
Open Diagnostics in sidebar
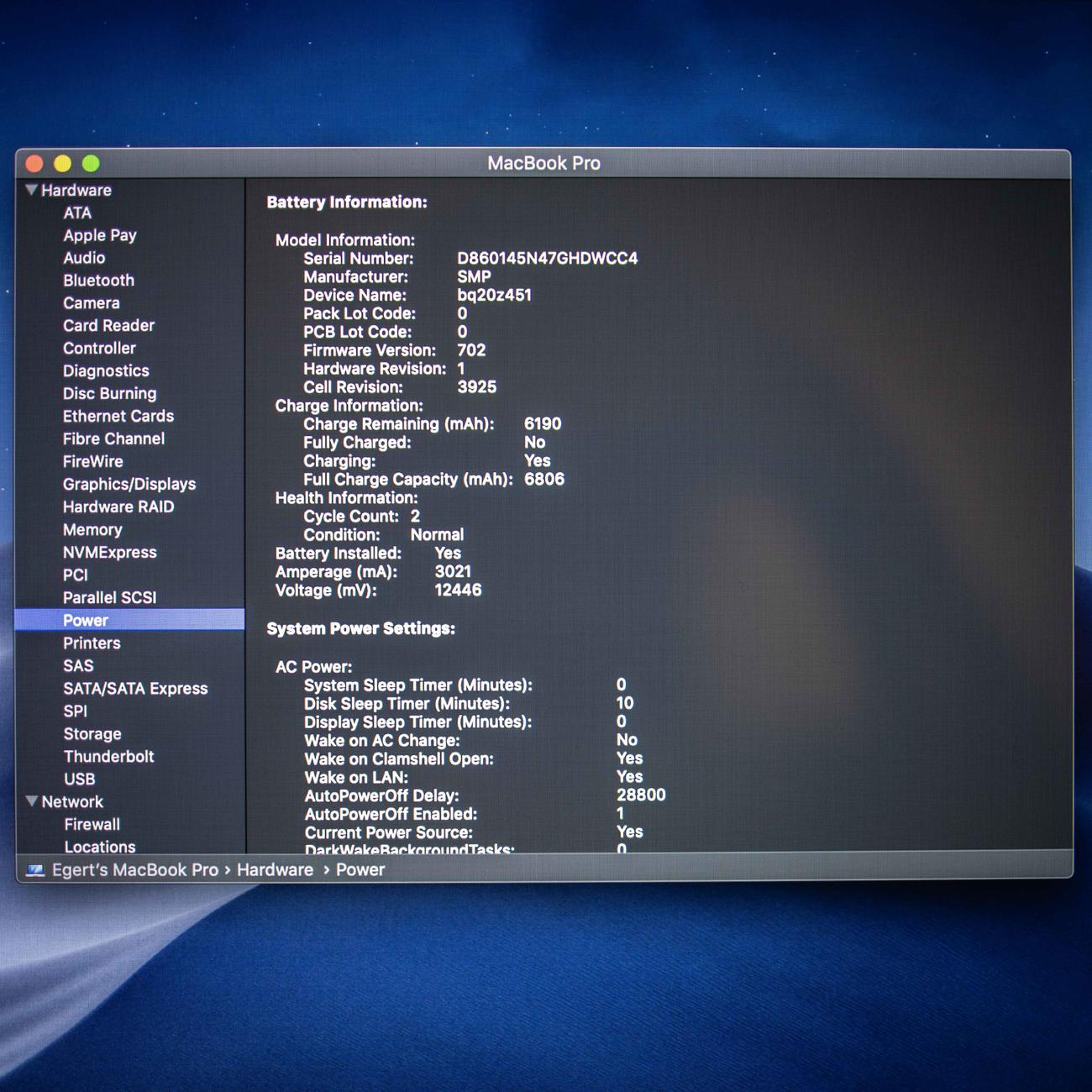(106, 370)
